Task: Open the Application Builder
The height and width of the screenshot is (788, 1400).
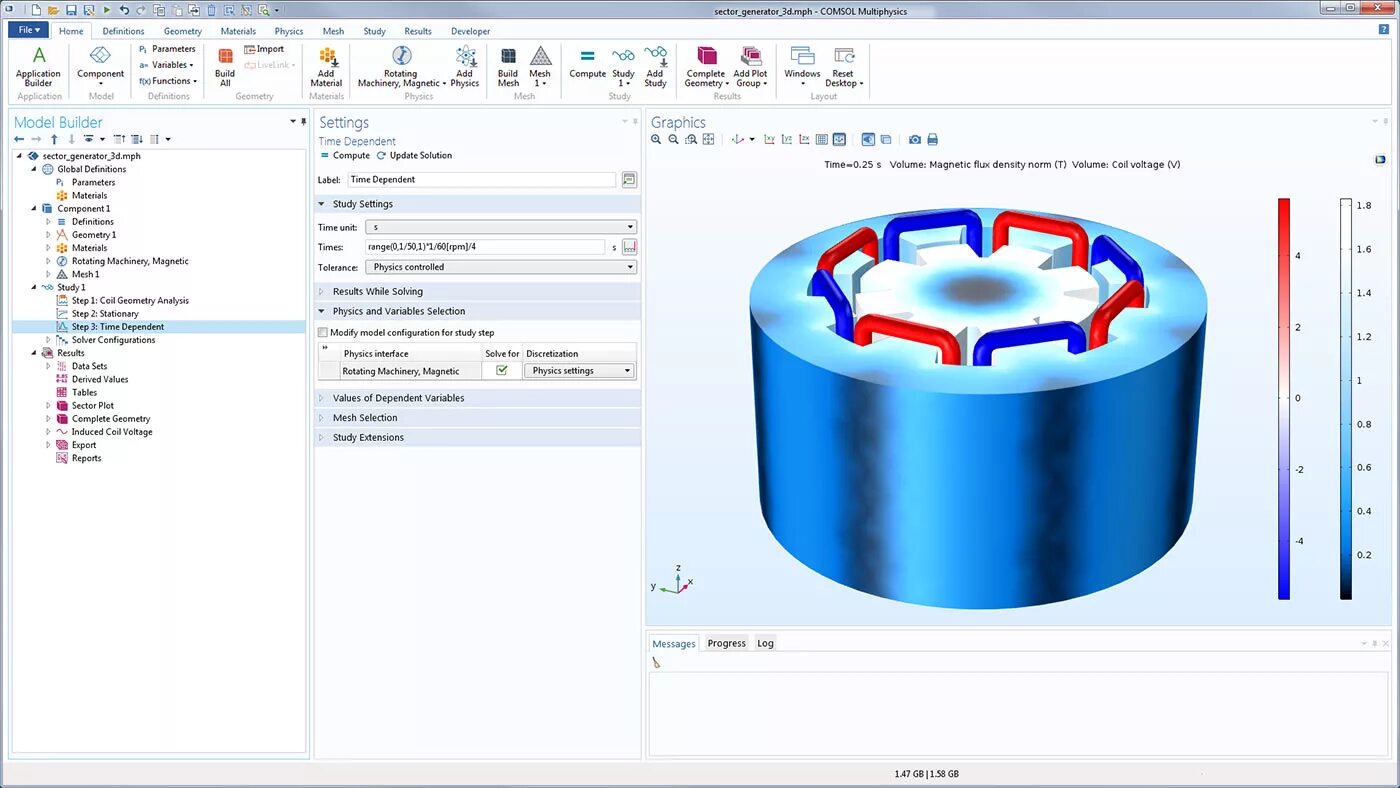Action: 39,66
